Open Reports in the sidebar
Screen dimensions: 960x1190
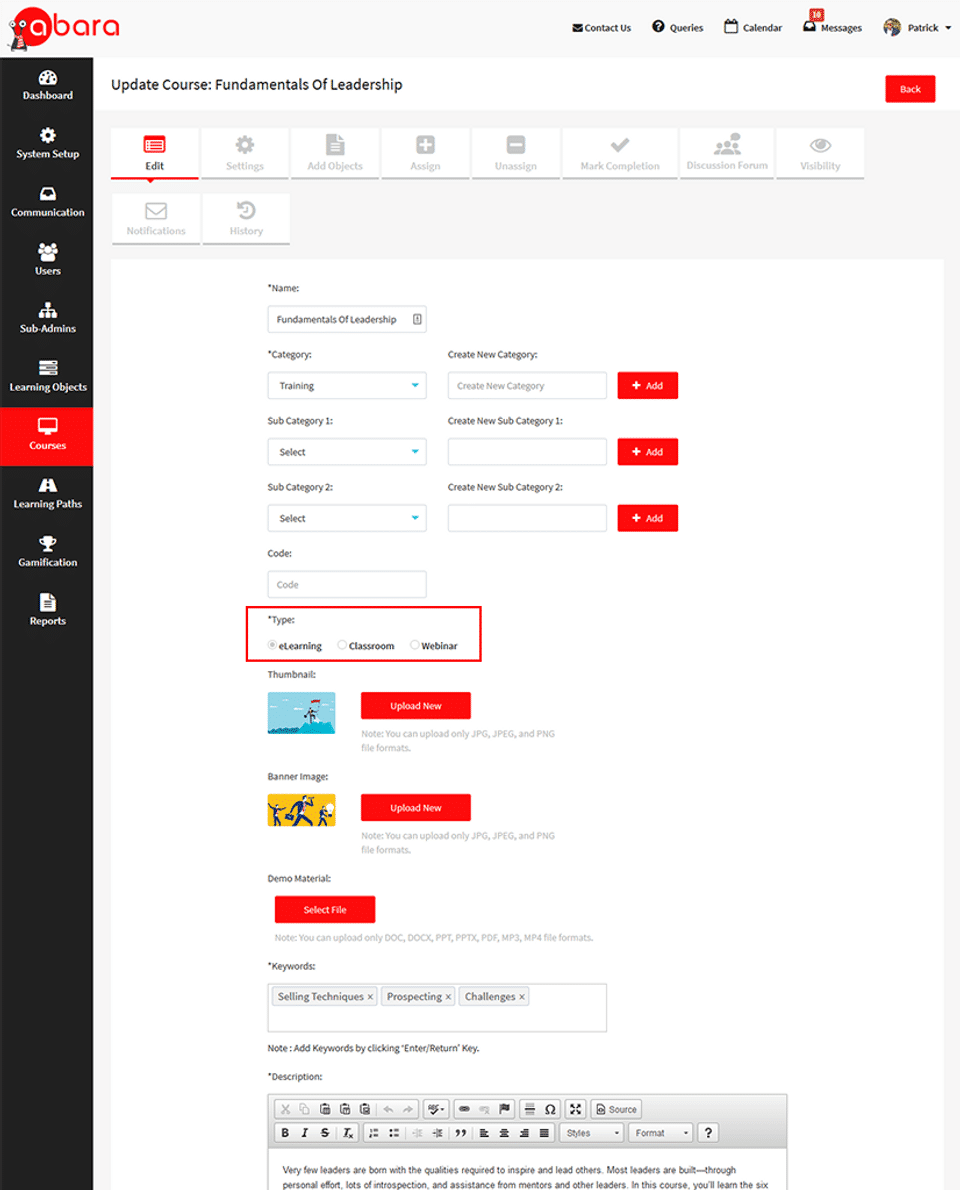[x=47, y=611]
